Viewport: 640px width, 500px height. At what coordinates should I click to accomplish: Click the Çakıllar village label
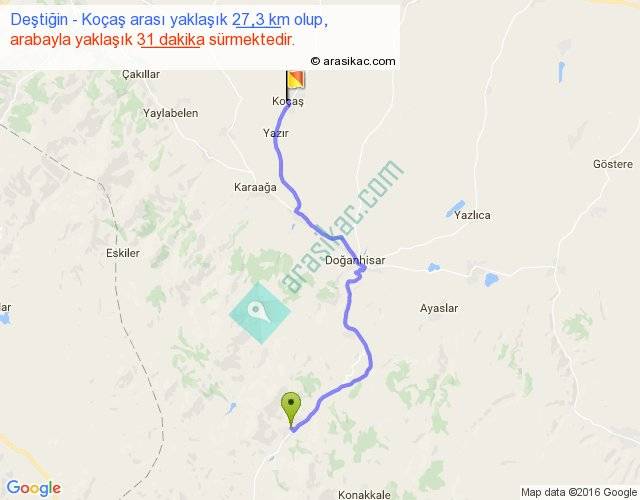141,74
